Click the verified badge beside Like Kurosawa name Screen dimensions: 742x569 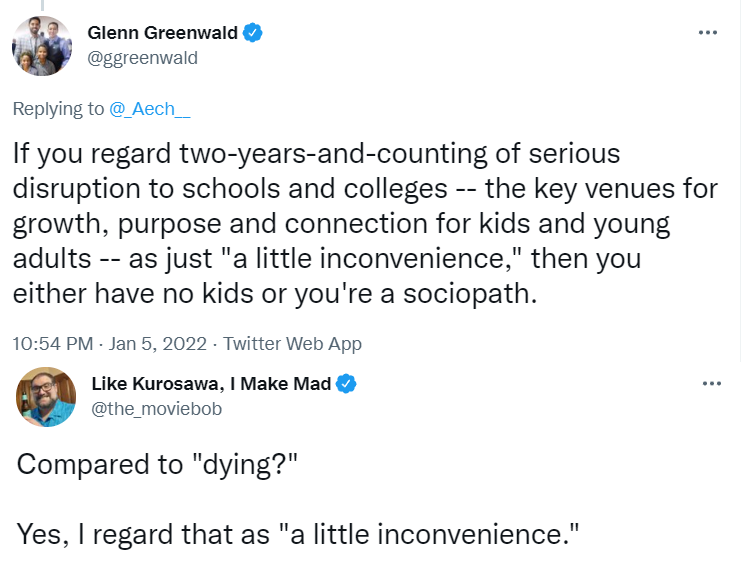pos(346,383)
